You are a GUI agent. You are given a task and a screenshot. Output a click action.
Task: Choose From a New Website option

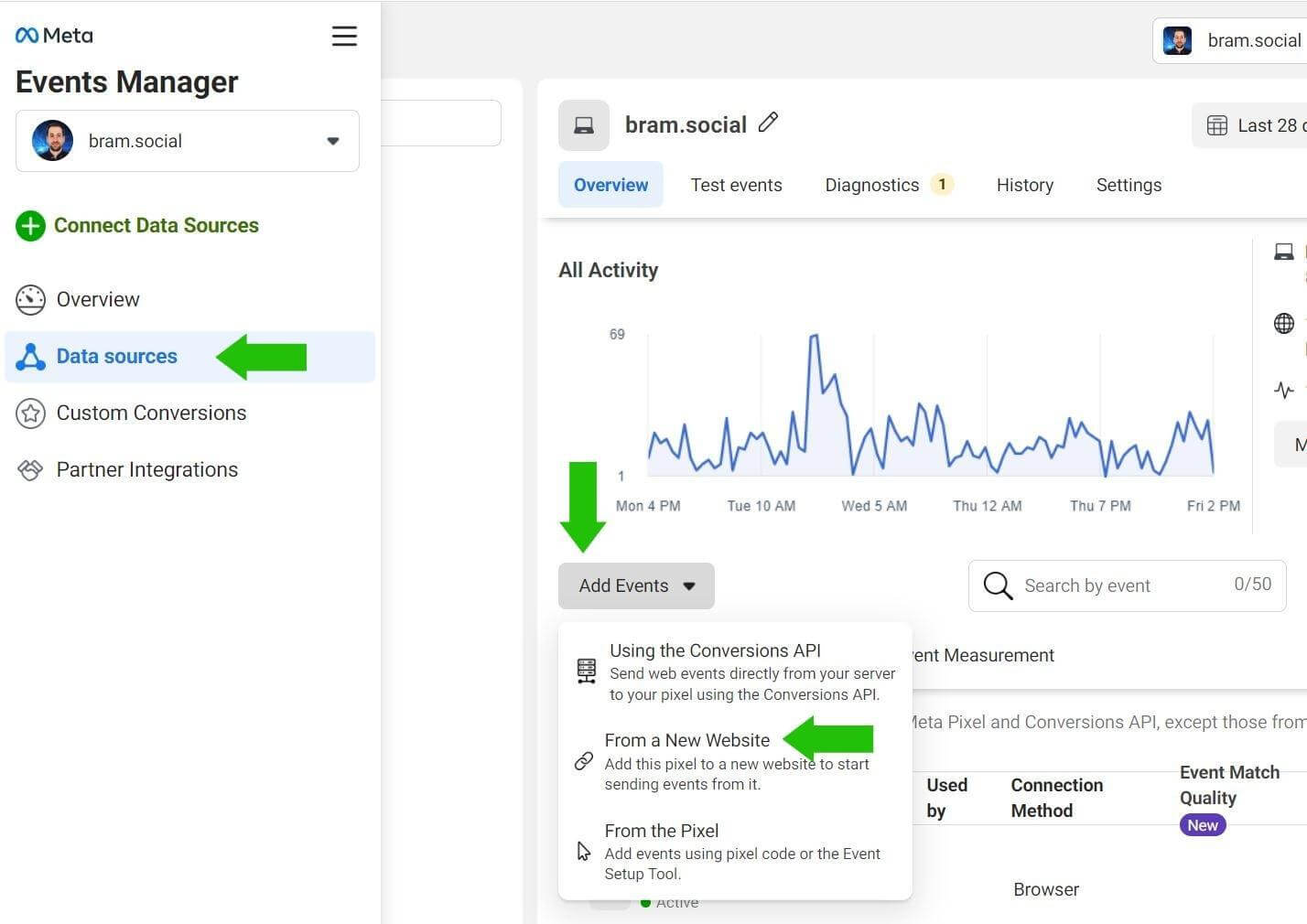686,740
